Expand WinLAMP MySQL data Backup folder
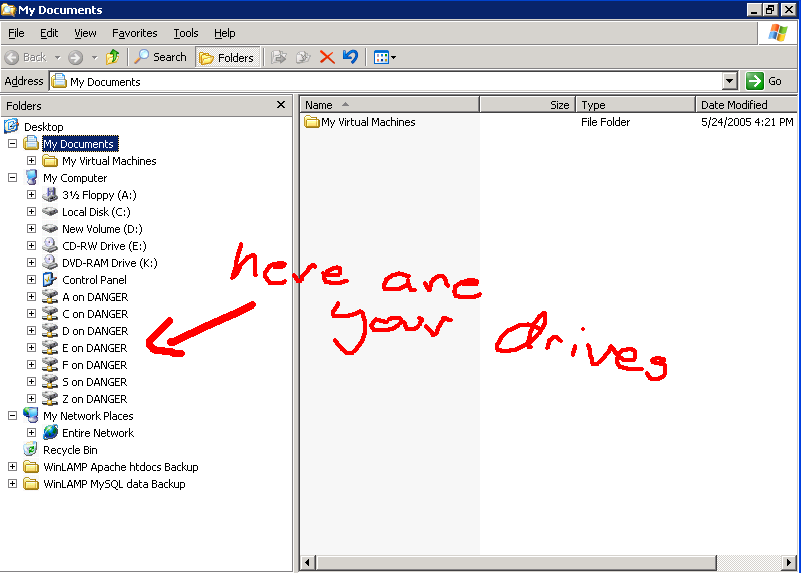Viewport: 801px width, 573px height. point(13,484)
